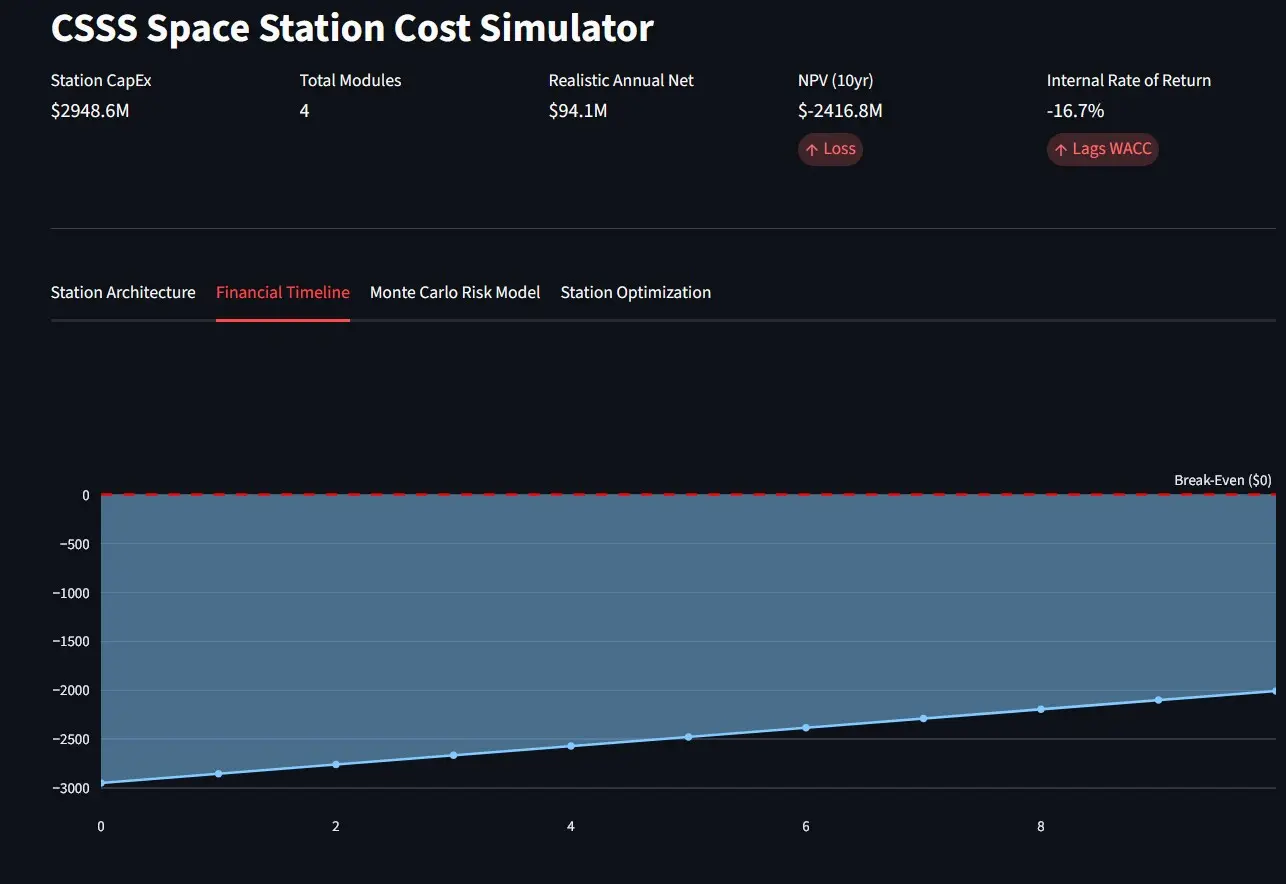This screenshot has height=884, width=1286.
Task: Click the Station CapEx value $2948.6M
Action: (x=90, y=110)
